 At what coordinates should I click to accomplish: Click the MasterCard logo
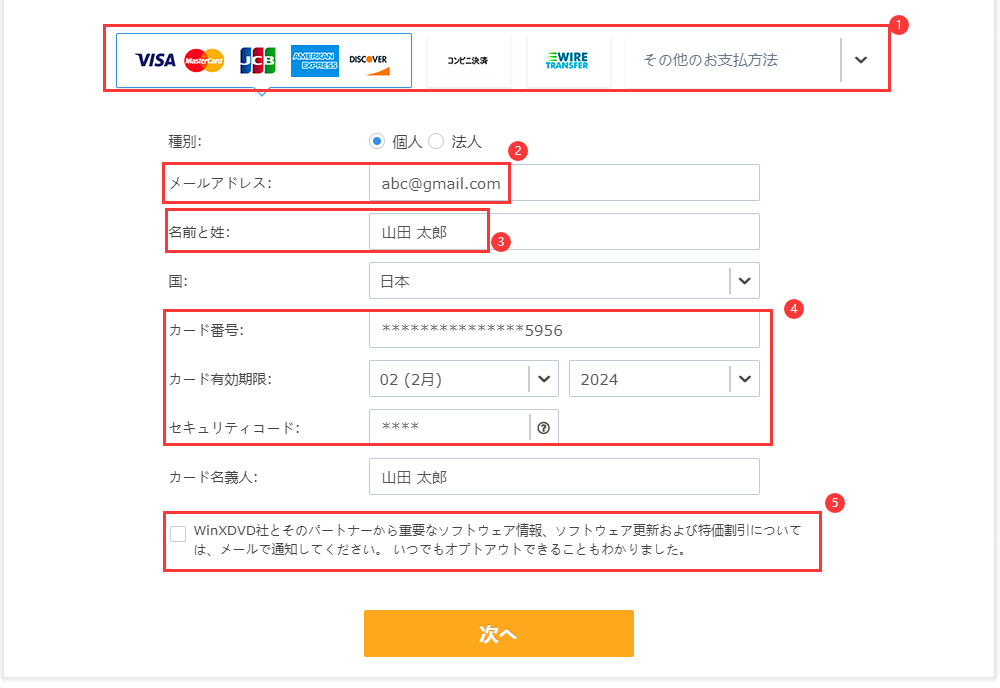(x=204, y=60)
